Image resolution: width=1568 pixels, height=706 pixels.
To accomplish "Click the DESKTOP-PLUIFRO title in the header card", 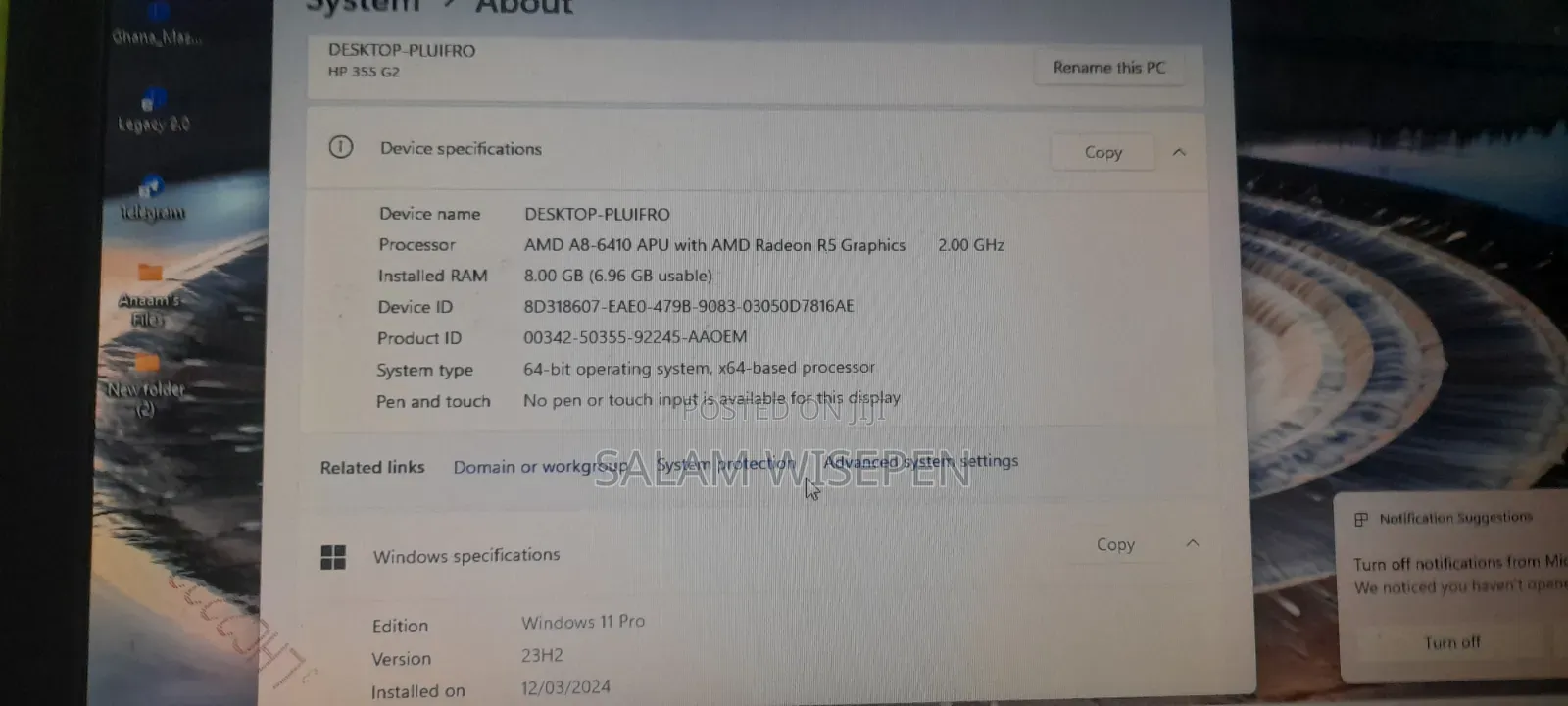I will click(x=402, y=50).
